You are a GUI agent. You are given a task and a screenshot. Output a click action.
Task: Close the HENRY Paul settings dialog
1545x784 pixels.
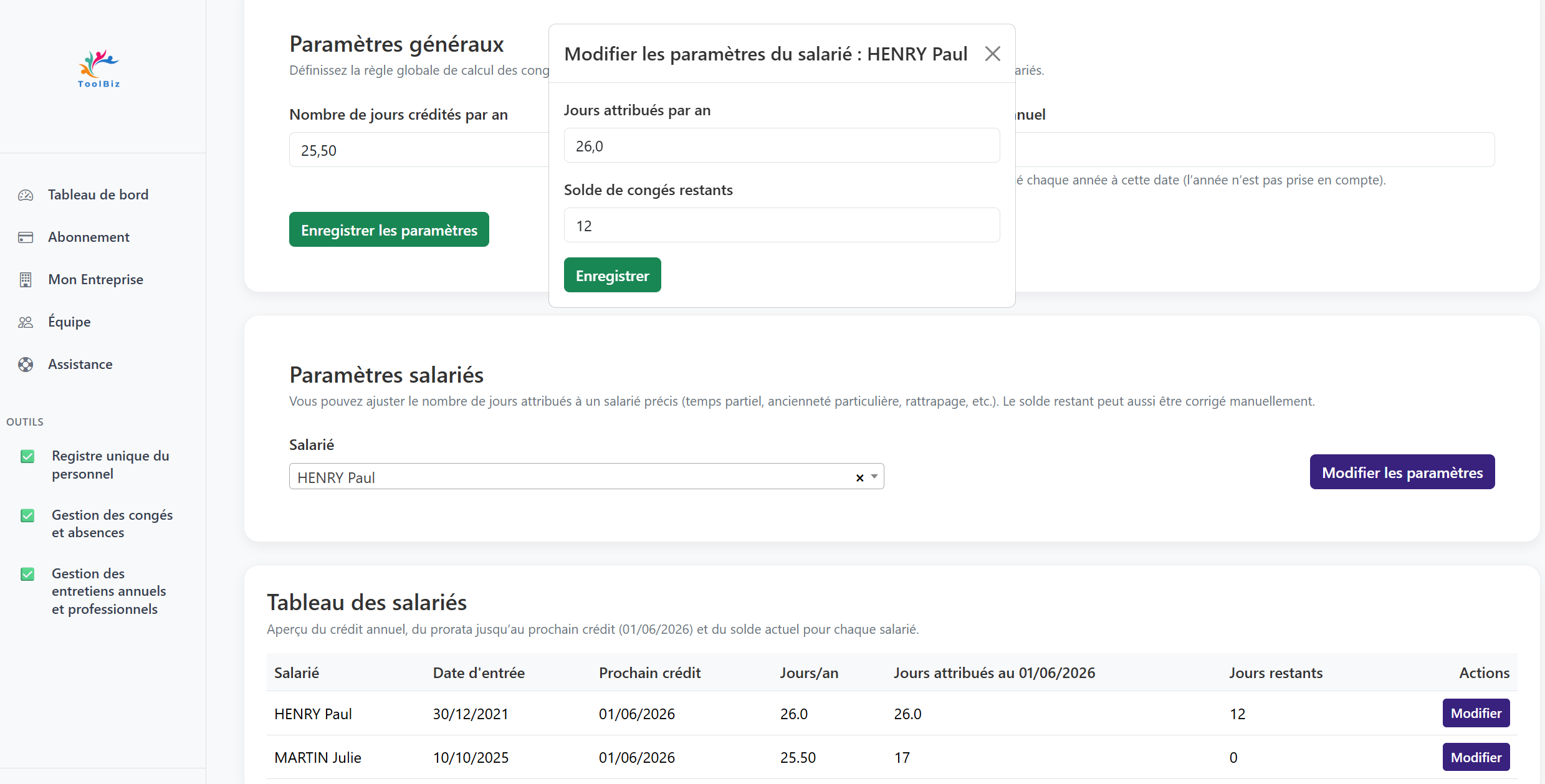tap(992, 54)
